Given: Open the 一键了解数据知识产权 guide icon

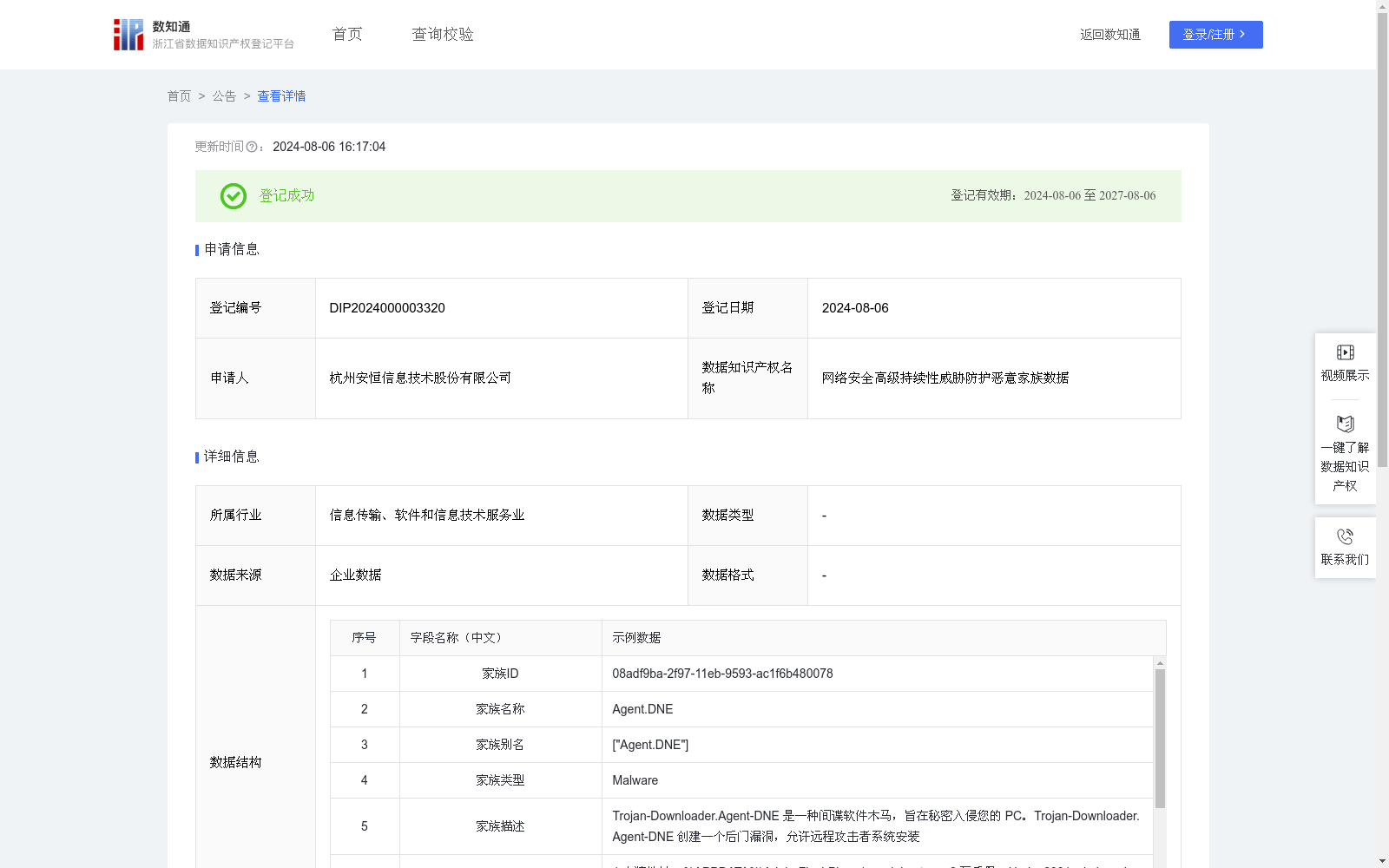Looking at the screenshot, I should click(1345, 424).
